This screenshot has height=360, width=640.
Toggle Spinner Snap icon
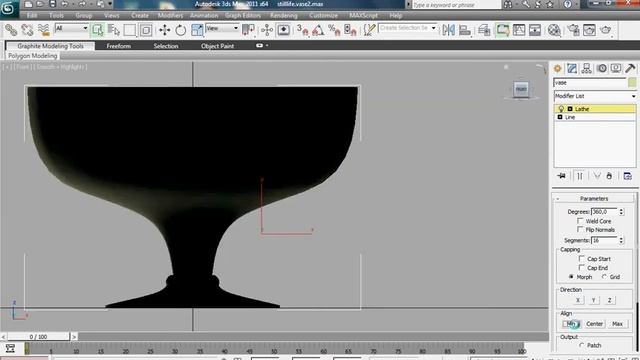350,30
